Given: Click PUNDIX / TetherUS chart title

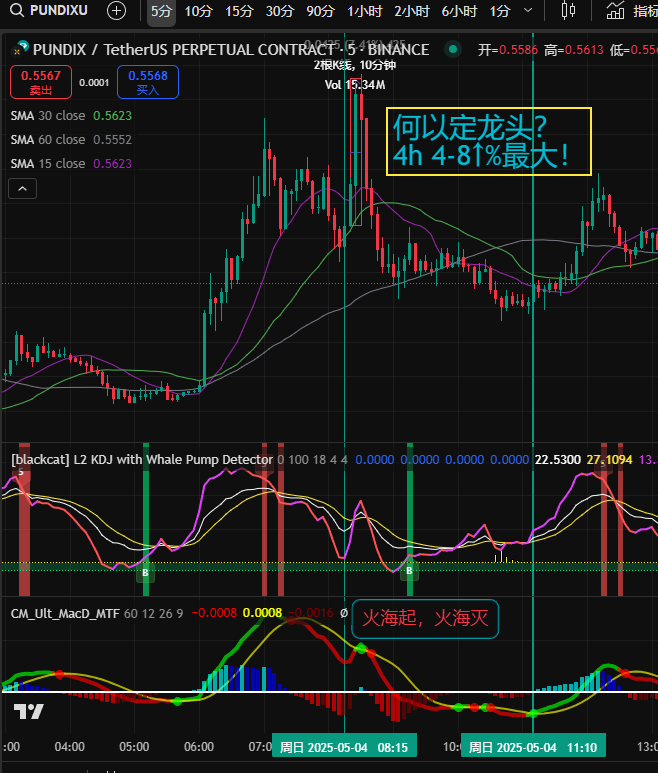Looking at the screenshot, I should (x=231, y=50).
